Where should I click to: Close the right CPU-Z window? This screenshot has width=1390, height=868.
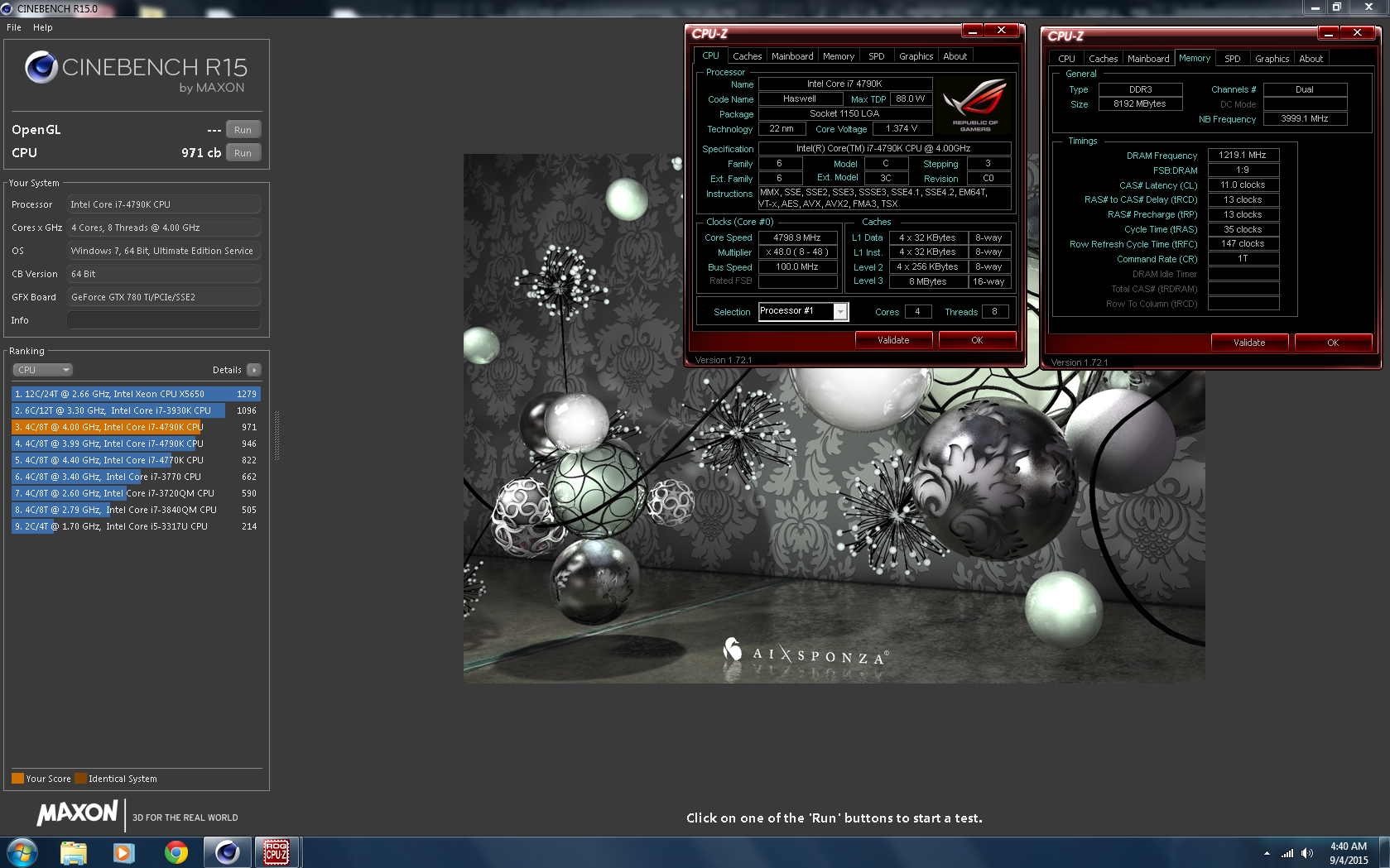click(x=1357, y=32)
